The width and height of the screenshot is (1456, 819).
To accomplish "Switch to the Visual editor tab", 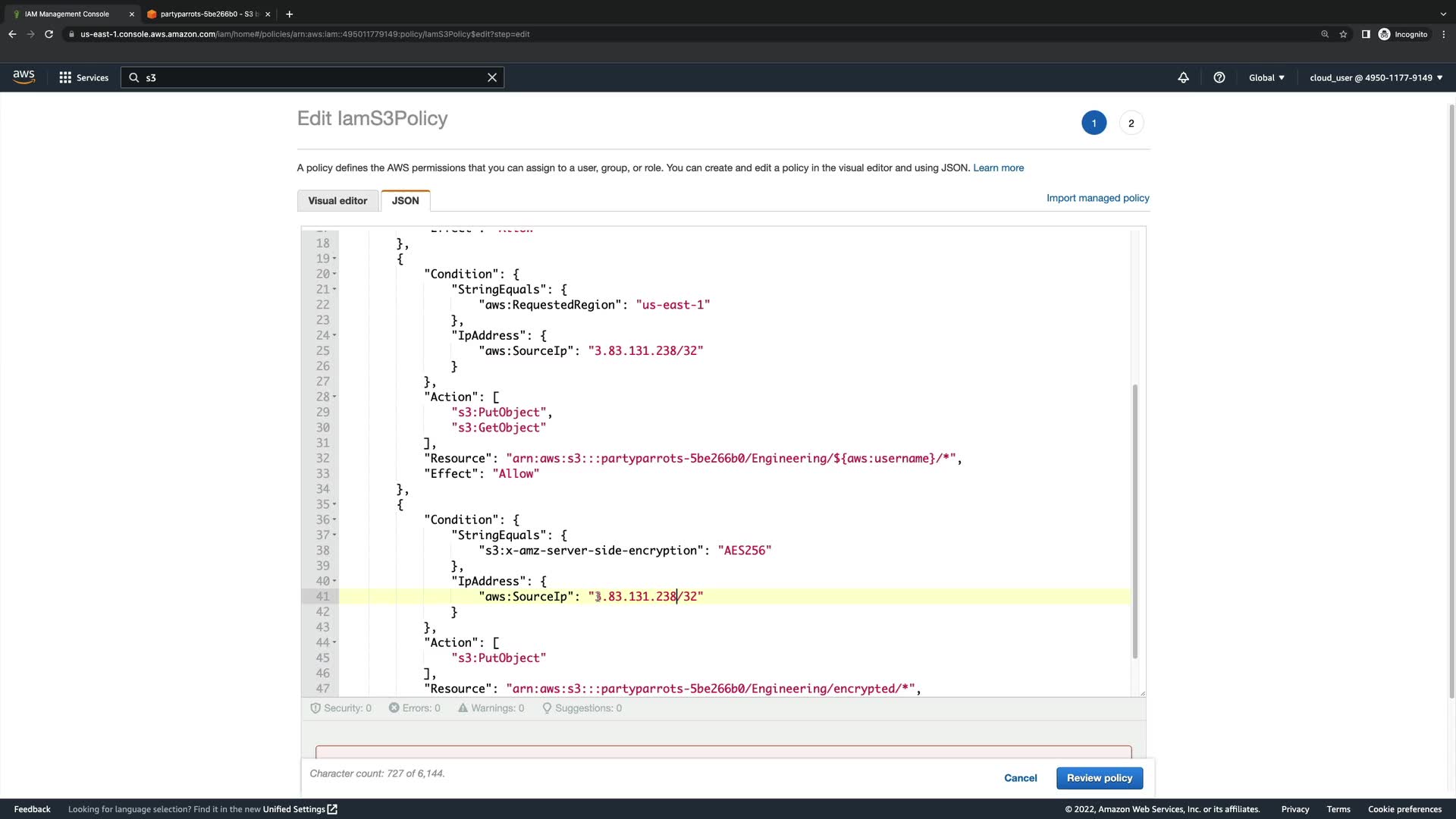I will click(x=337, y=201).
